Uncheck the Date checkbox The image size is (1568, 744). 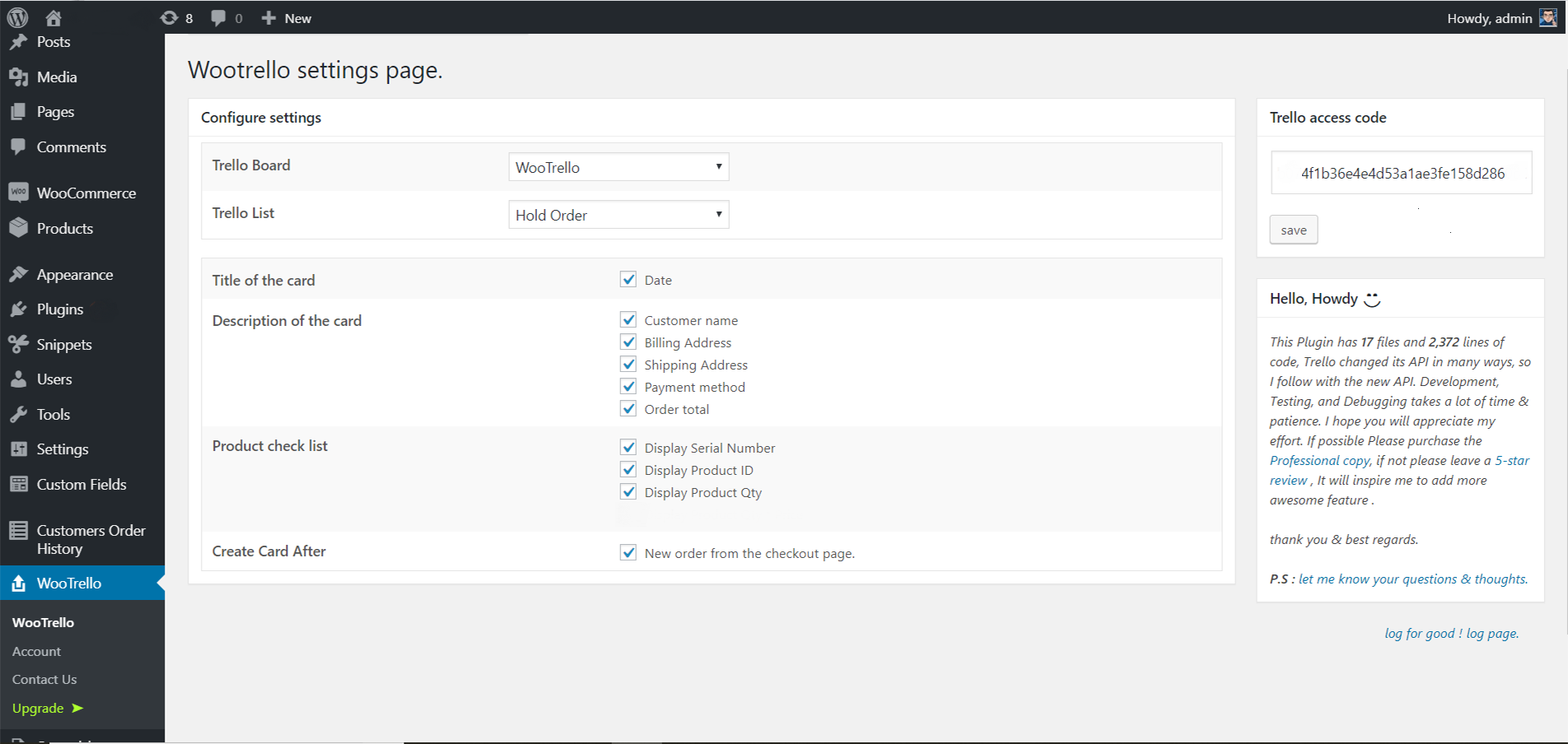pos(628,279)
